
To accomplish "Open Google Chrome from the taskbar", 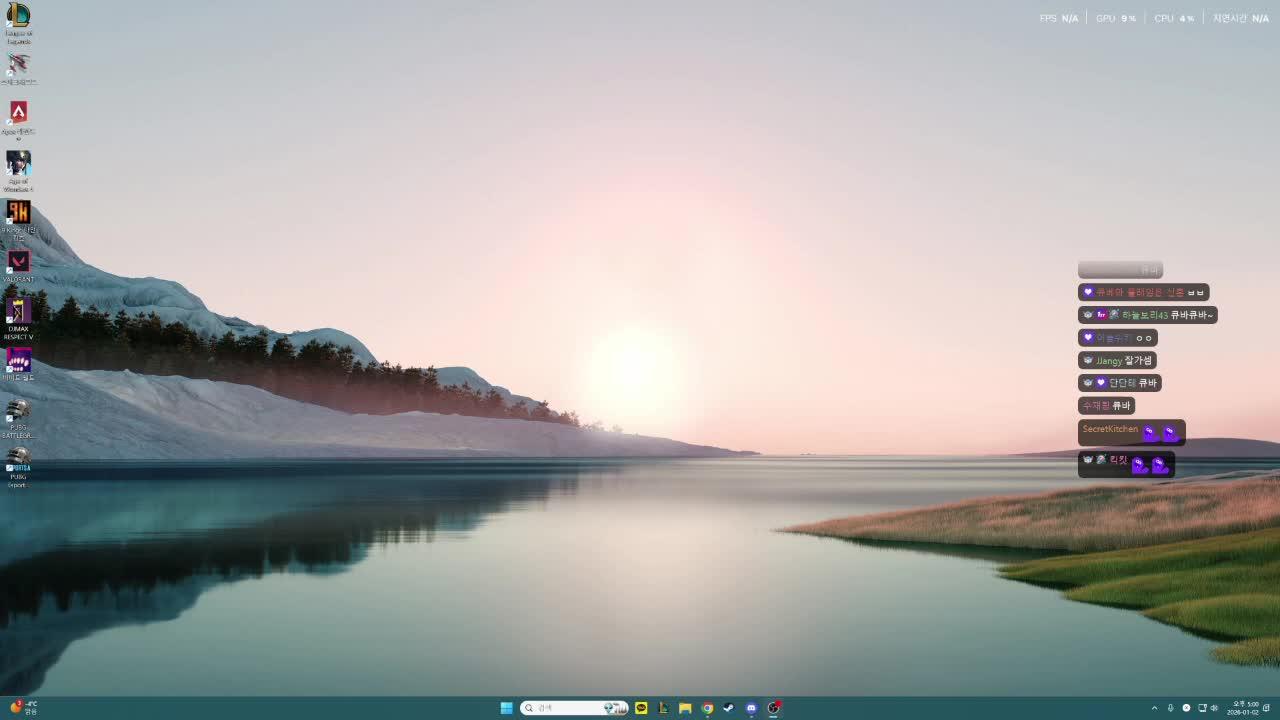I will click(707, 708).
